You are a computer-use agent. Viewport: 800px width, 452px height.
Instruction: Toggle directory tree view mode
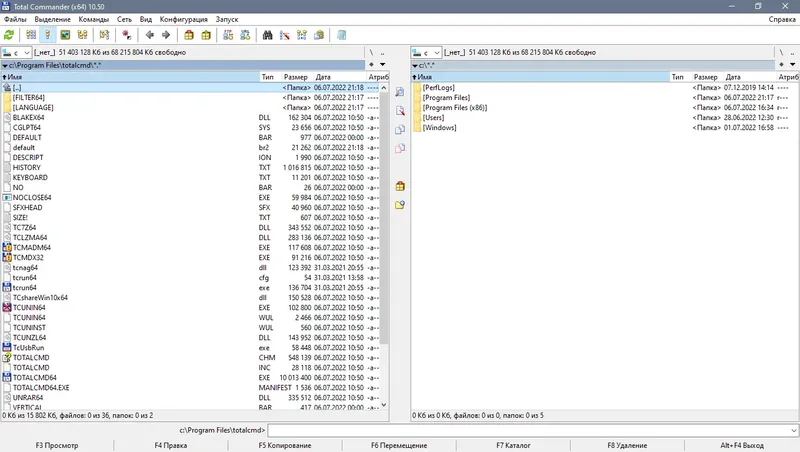click(x=83, y=35)
